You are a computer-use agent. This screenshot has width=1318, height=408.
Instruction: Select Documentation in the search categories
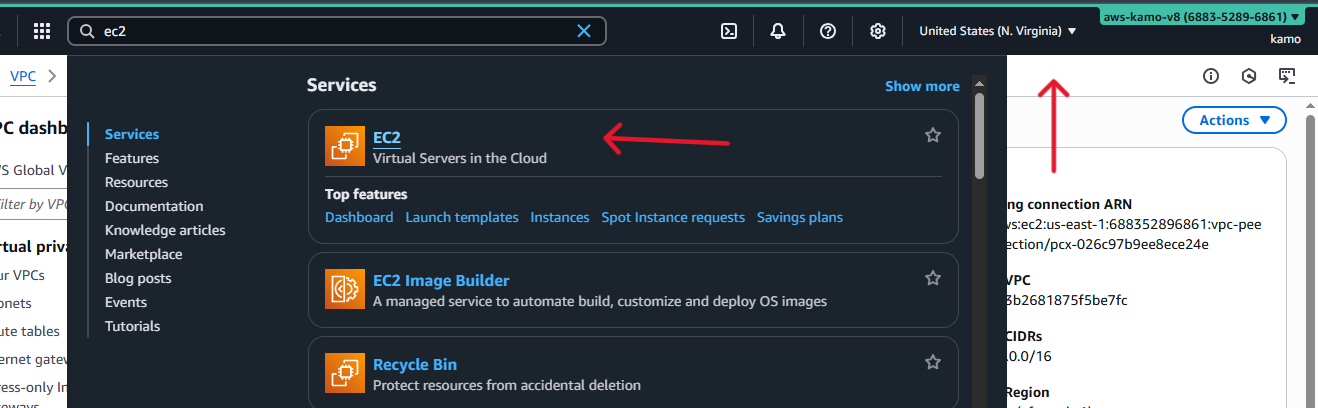click(x=154, y=206)
